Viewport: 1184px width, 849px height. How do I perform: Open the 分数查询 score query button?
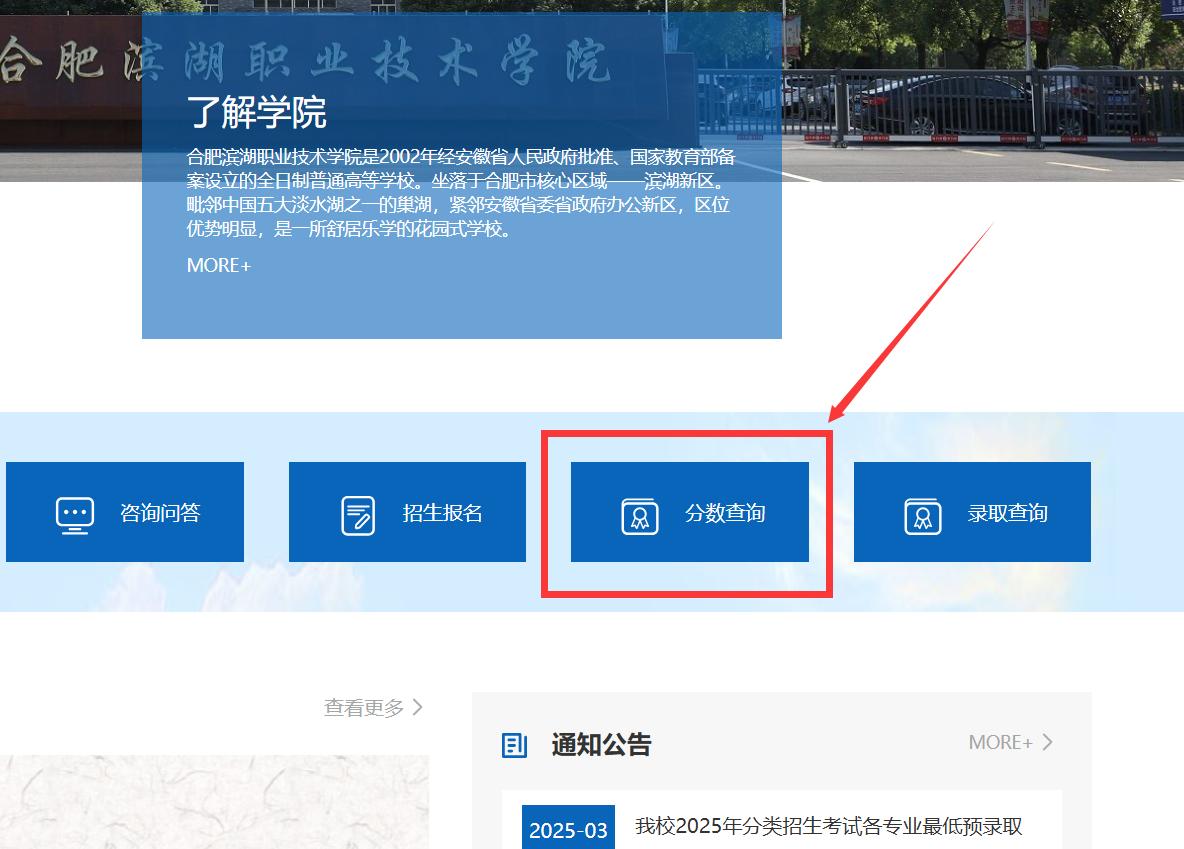click(x=689, y=512)
